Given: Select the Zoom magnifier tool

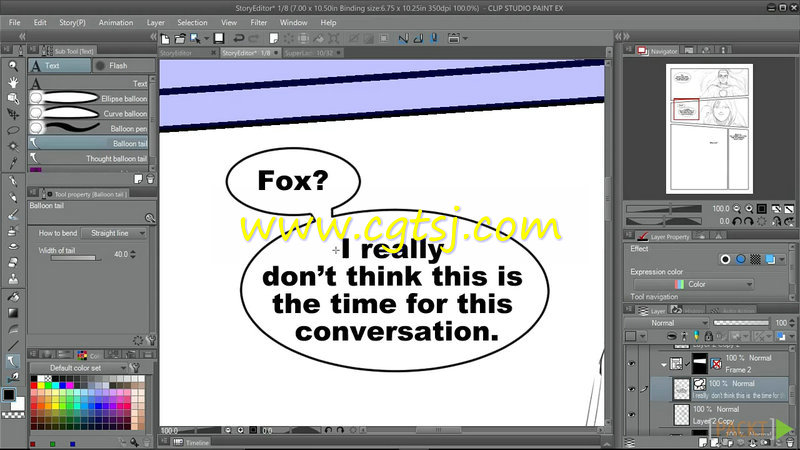Looking at the screenshot, I should tap(13, 66).
